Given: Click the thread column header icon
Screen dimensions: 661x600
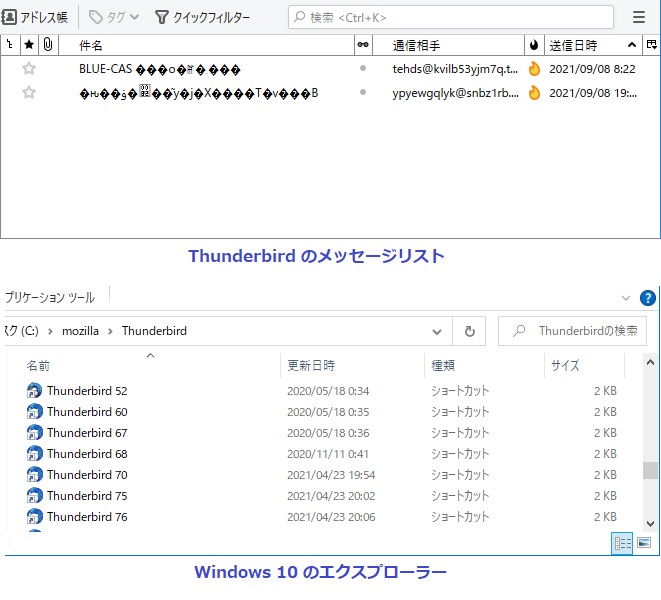Looking at the screenshot, I should [10, 45].
